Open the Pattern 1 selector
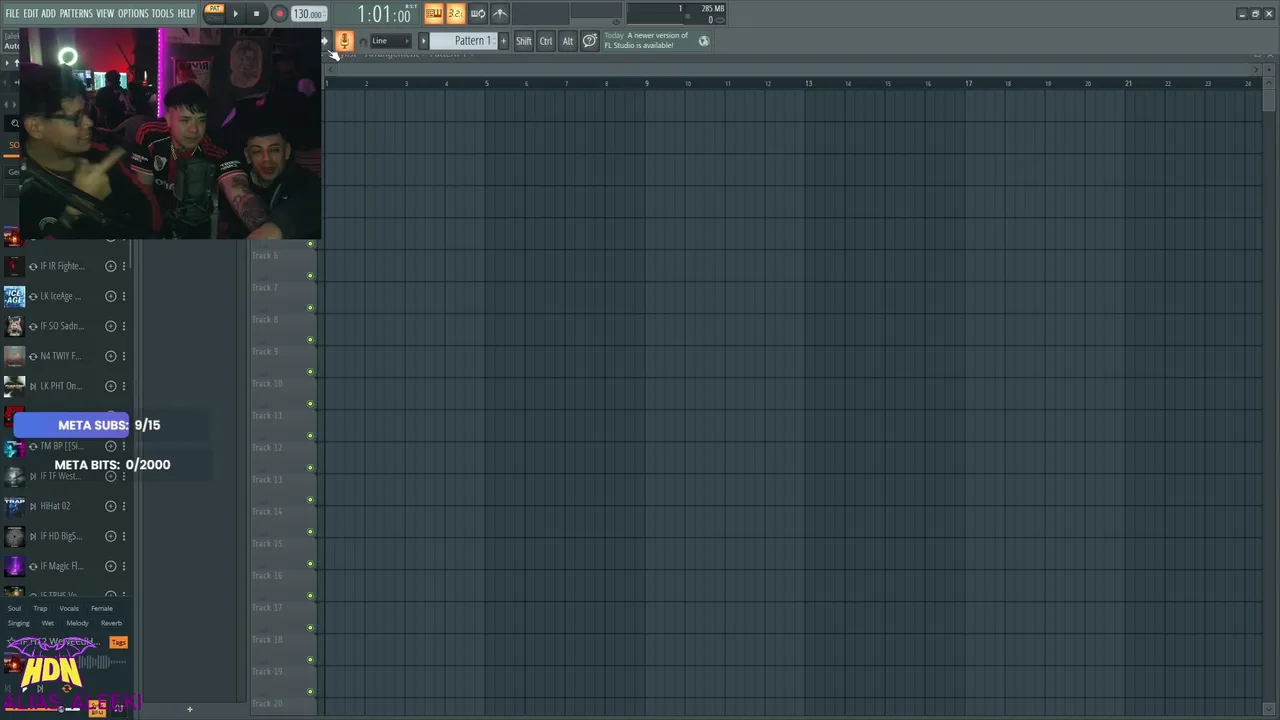The image size is (1280, 720). [x=464, y=41]
